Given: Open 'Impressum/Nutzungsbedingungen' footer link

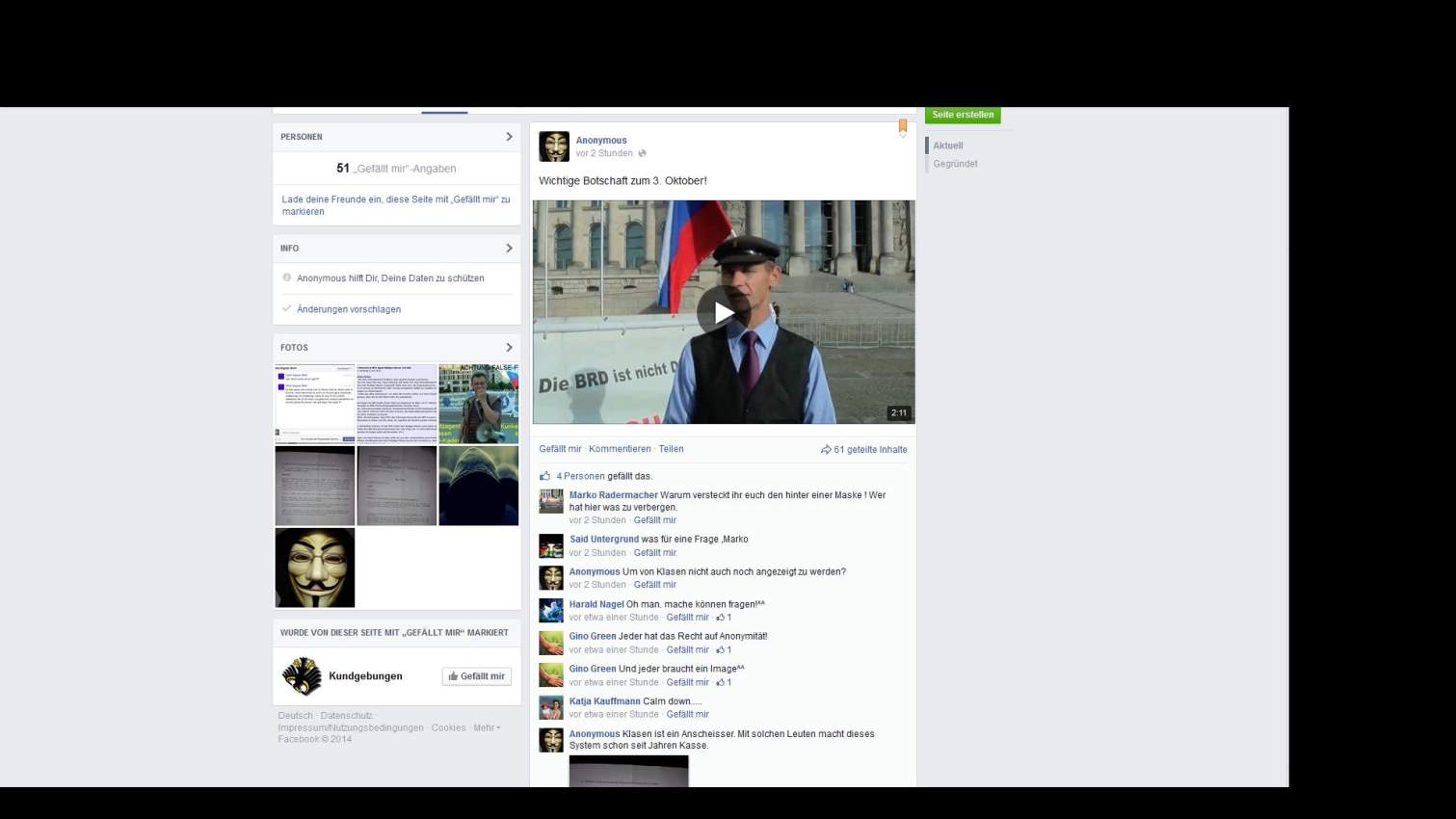Looking at the screenshot, I should coord(351,727).
